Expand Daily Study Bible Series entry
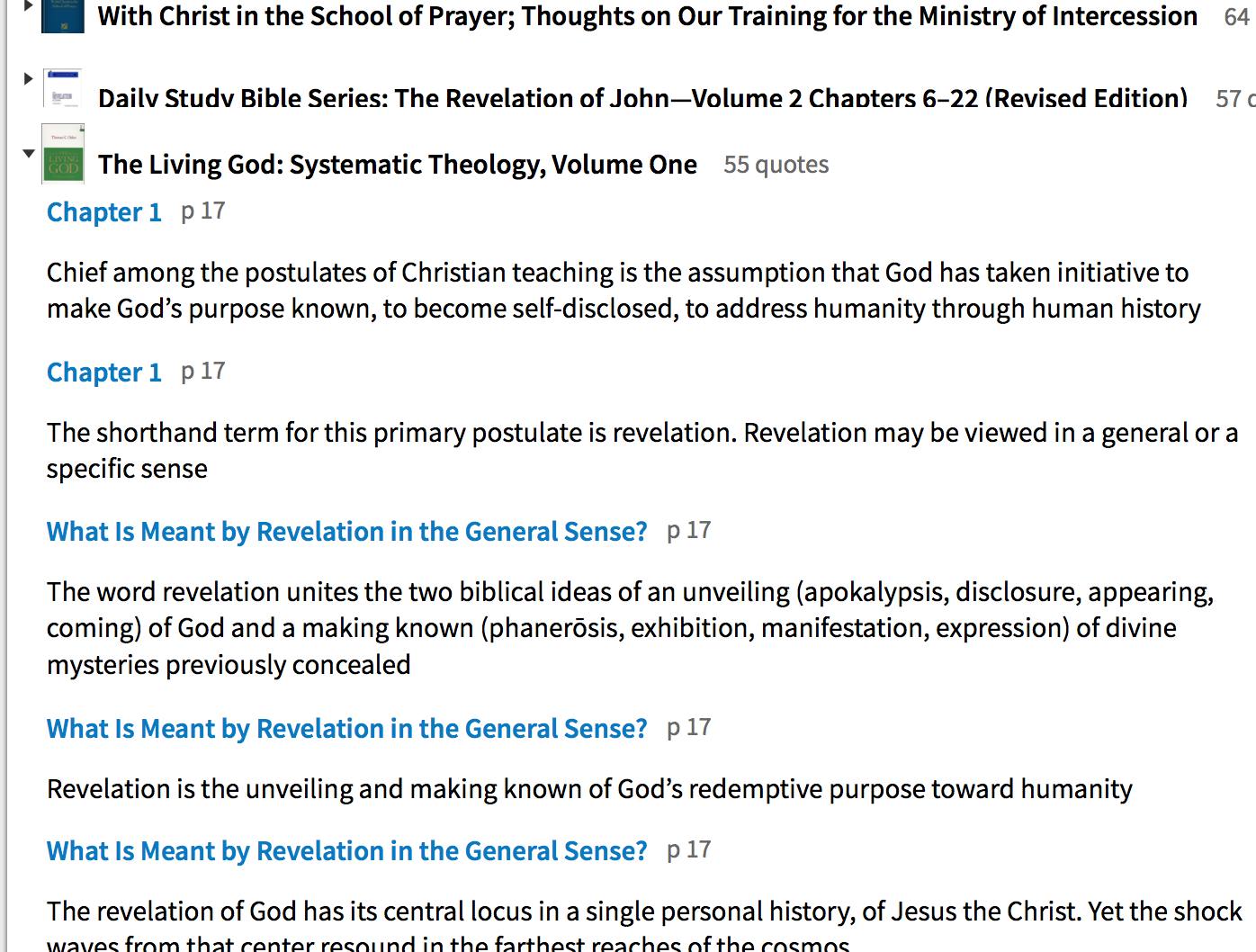 pos(28,79)
